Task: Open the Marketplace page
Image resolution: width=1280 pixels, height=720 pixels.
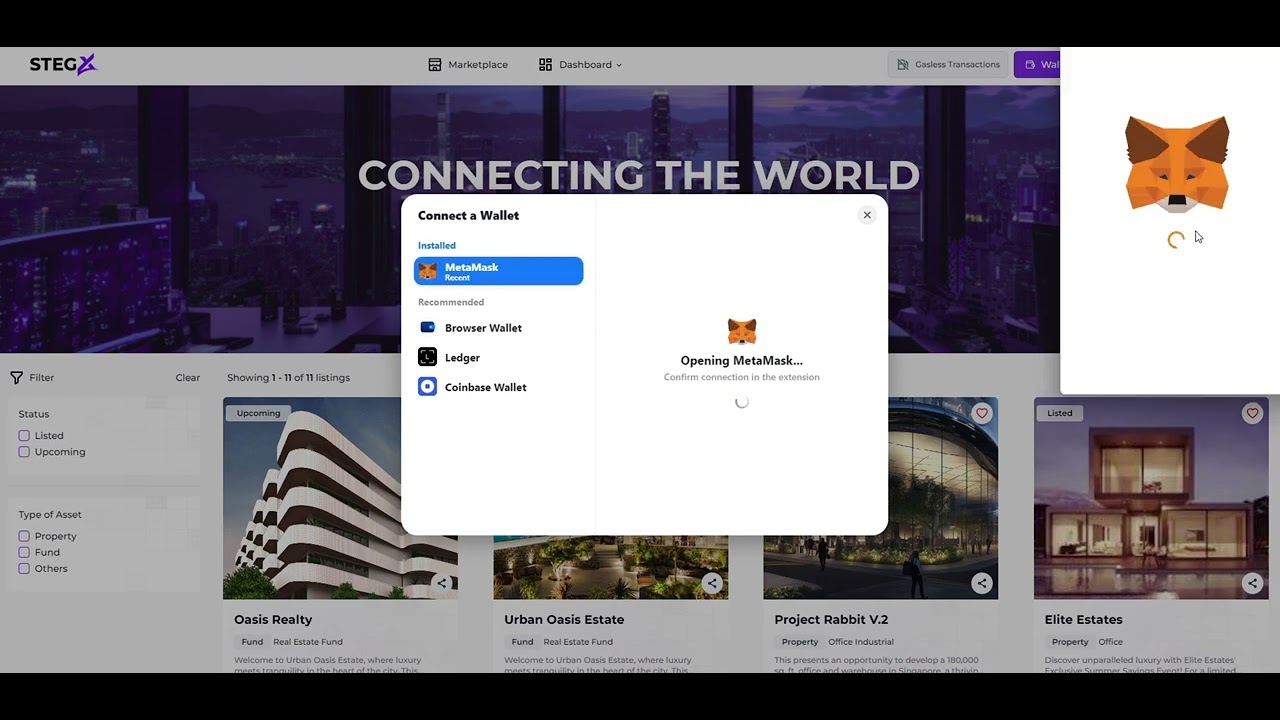Action: coord(468,64)
